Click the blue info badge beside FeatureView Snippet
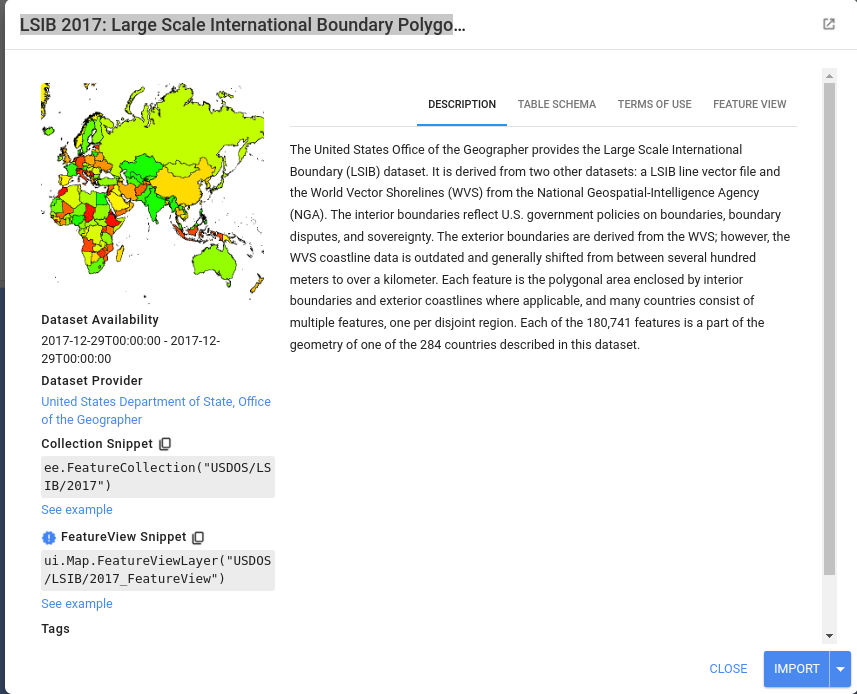Screen dimensions: 857x694 click(x=49, y=538)
